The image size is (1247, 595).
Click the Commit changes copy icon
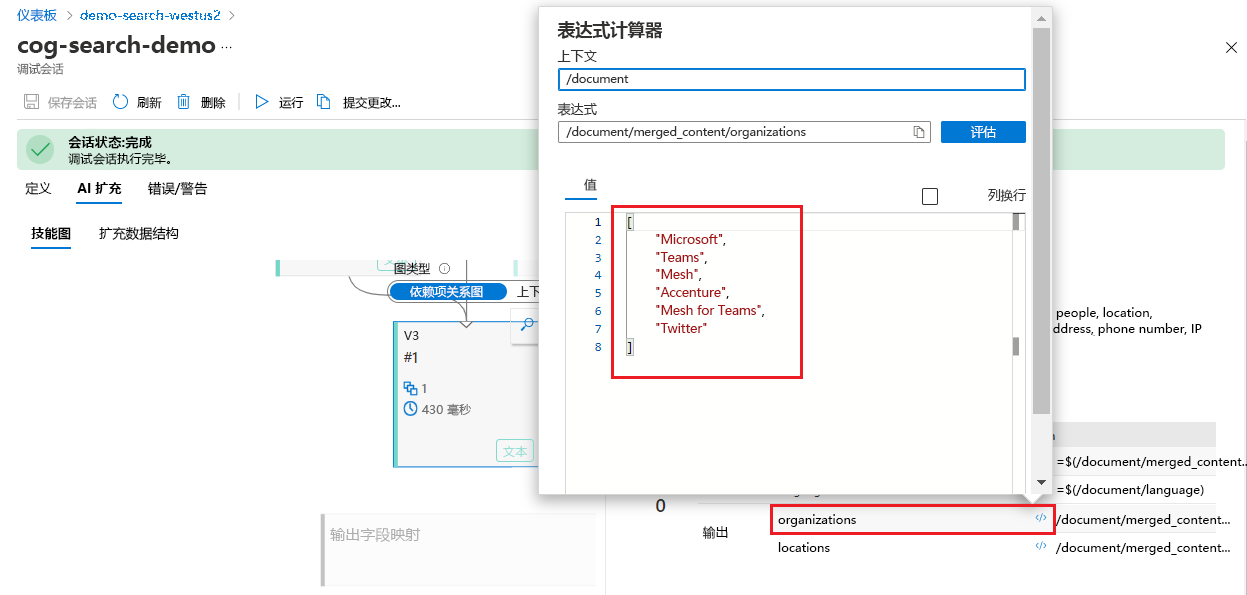(x=324, y=102)
